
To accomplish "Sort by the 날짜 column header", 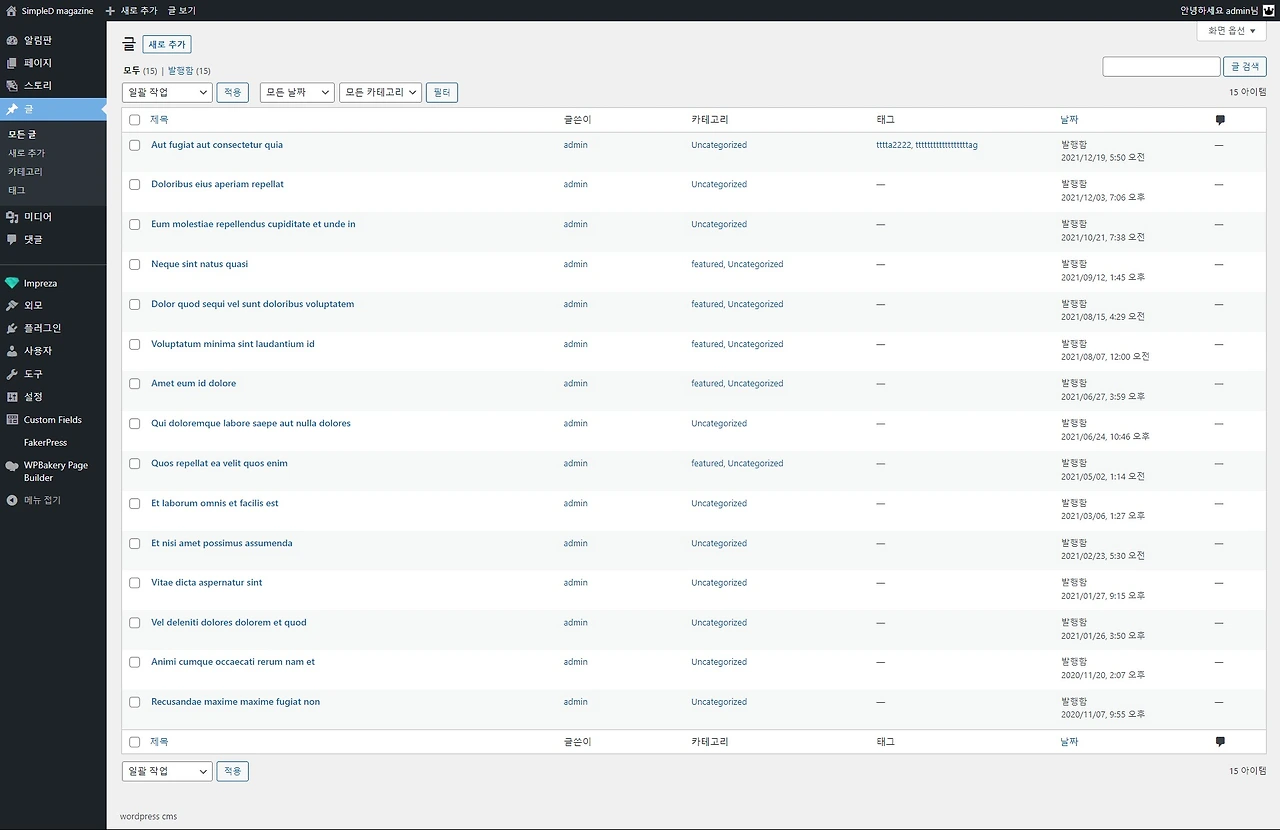I will (1069, 120).
